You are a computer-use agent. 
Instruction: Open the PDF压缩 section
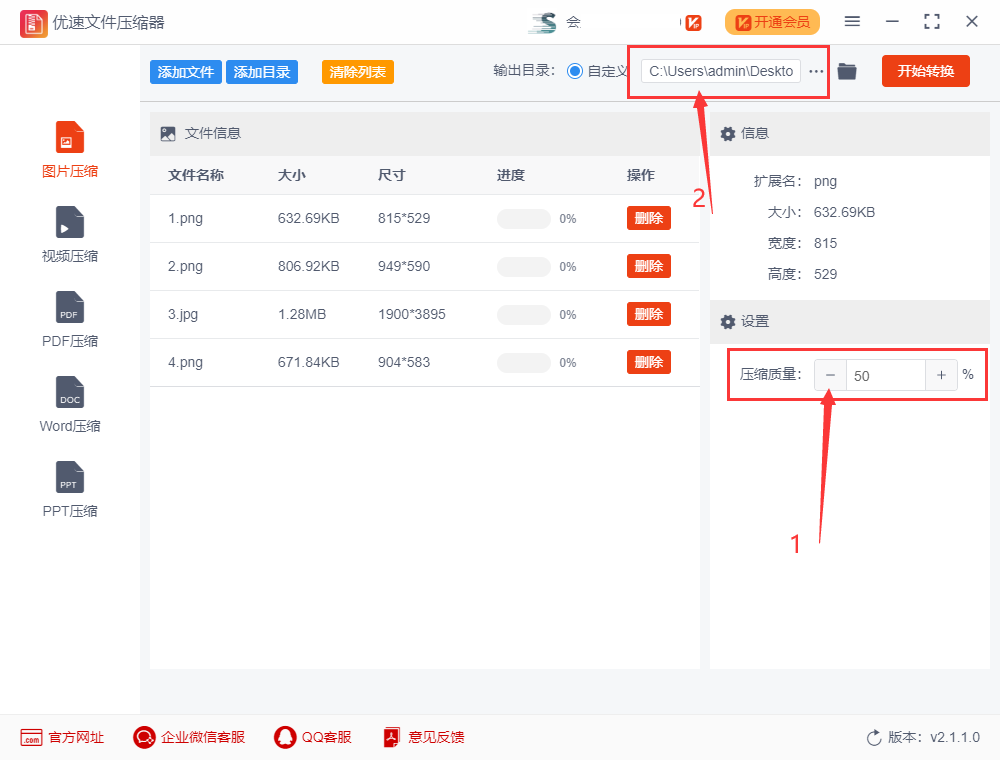coord(70,319)
